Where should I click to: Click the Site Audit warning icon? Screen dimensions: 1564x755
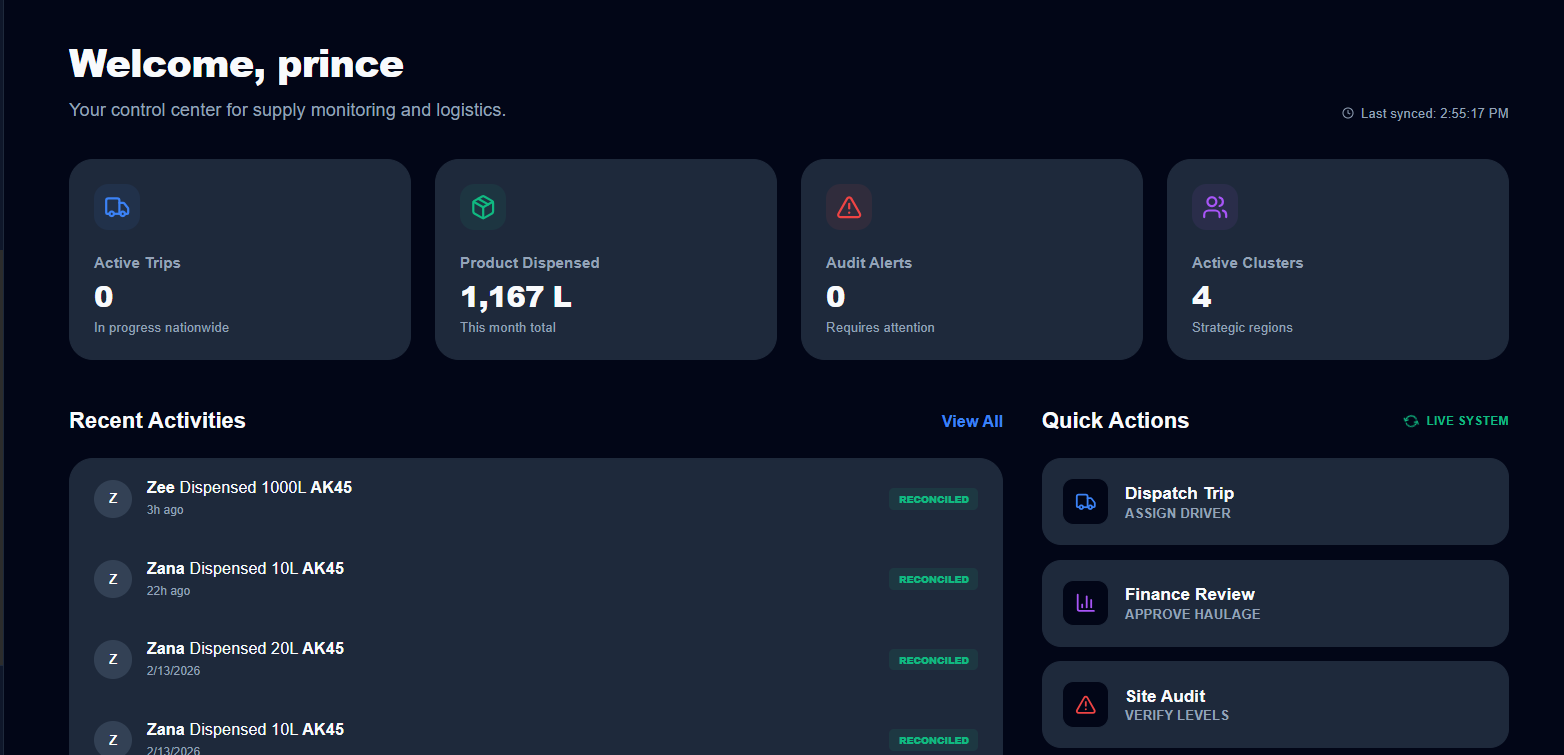click(1085, 705)
